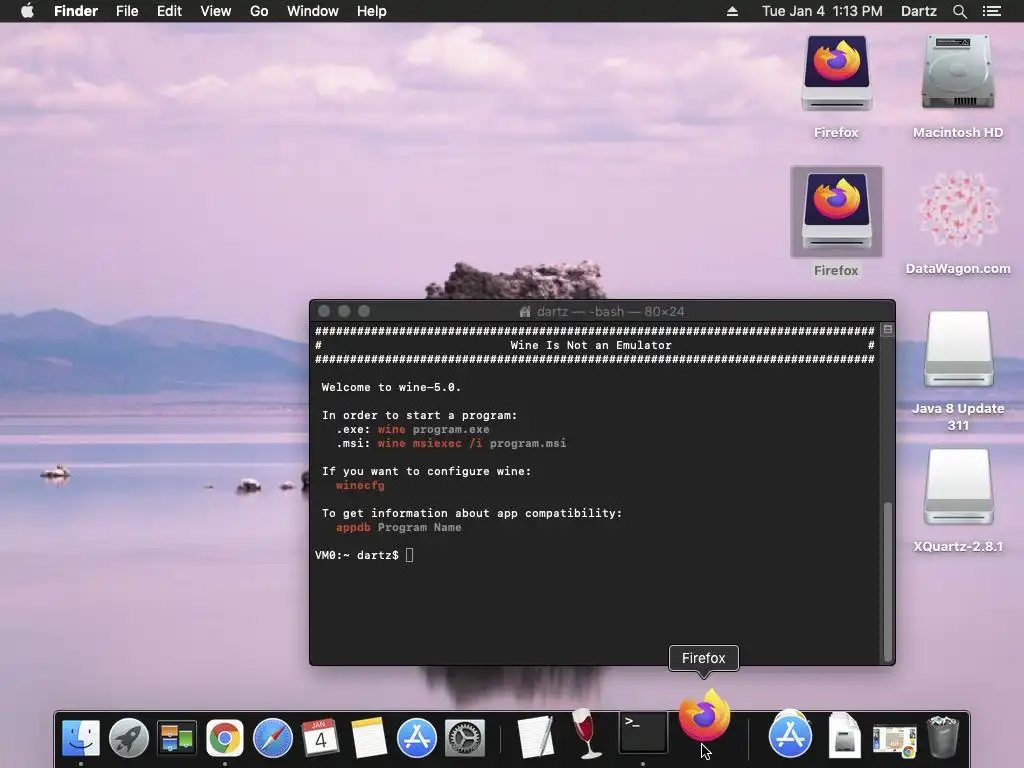
Task: Click the Terminal window scrollbar thumb
Action: point(888,581)
